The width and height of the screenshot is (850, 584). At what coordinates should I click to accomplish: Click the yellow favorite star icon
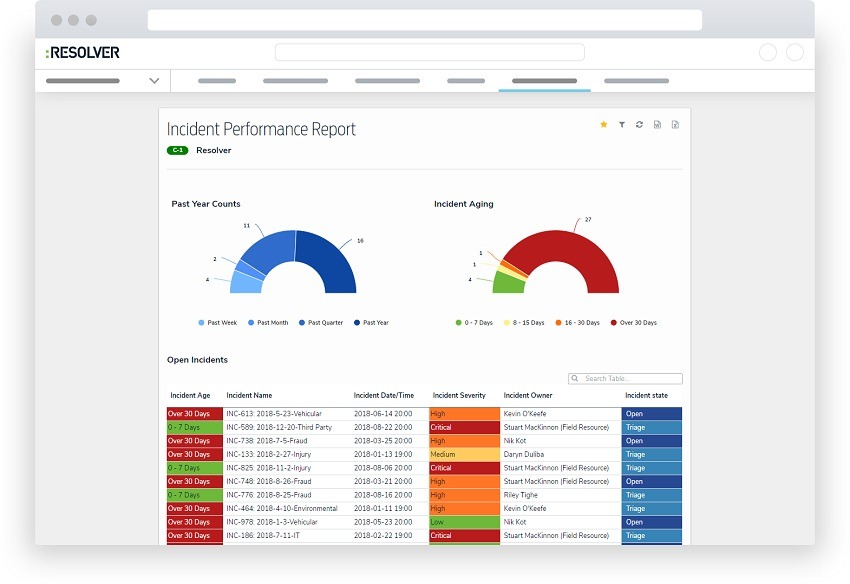point(603,125)
